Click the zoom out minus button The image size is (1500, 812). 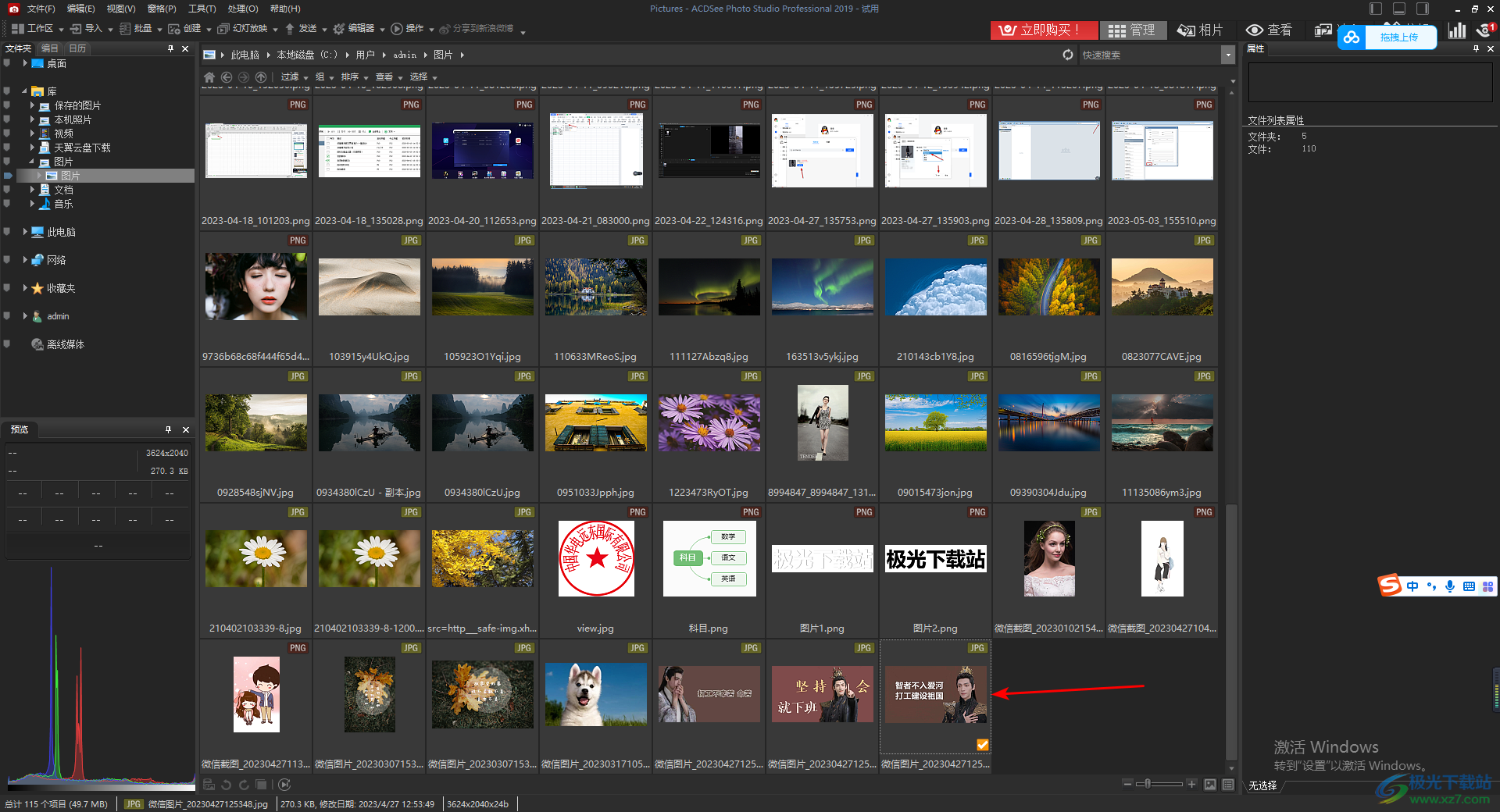1127,784
